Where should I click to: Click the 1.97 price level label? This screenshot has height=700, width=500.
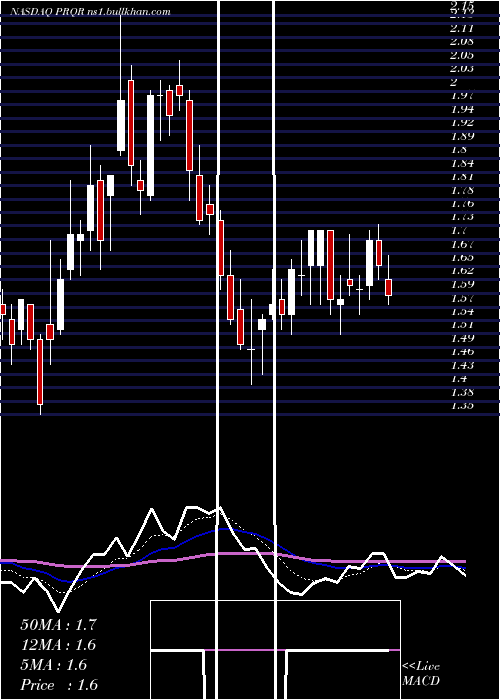[462, 96]
